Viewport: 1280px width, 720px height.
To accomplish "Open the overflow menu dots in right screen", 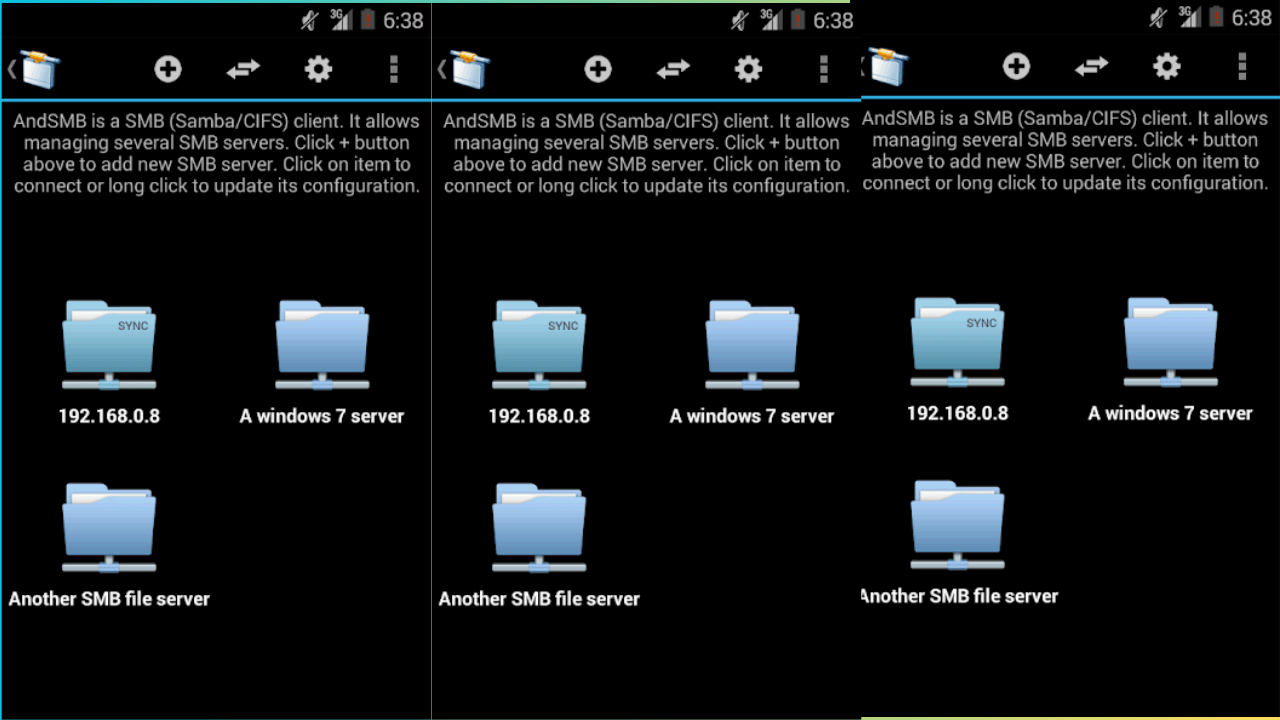I will [1241, 66].
